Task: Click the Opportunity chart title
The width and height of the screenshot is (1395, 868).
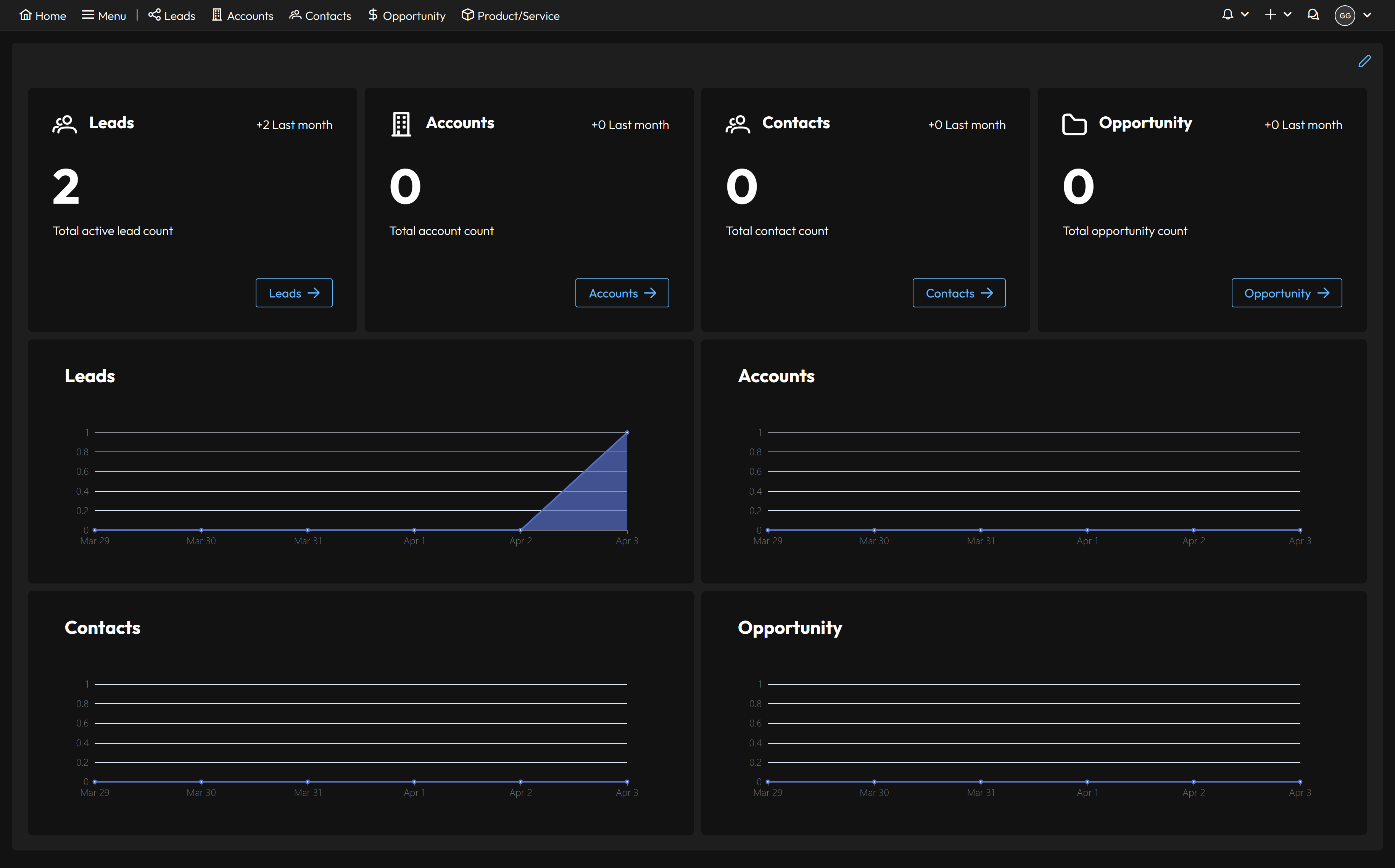Action: click(x=790, y=628)
